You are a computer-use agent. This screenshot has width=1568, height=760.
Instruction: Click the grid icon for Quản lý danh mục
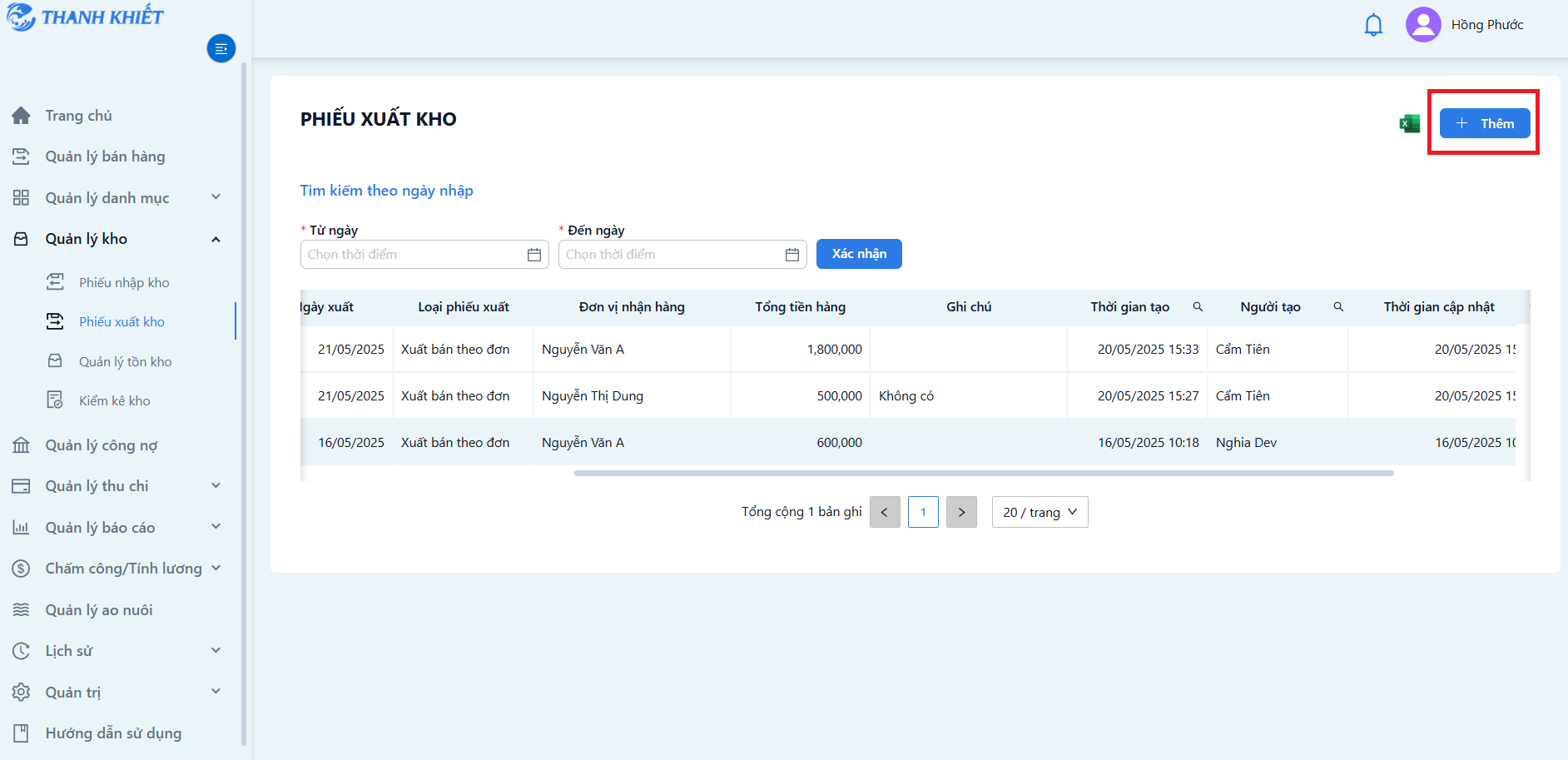[x=22, y=197]
